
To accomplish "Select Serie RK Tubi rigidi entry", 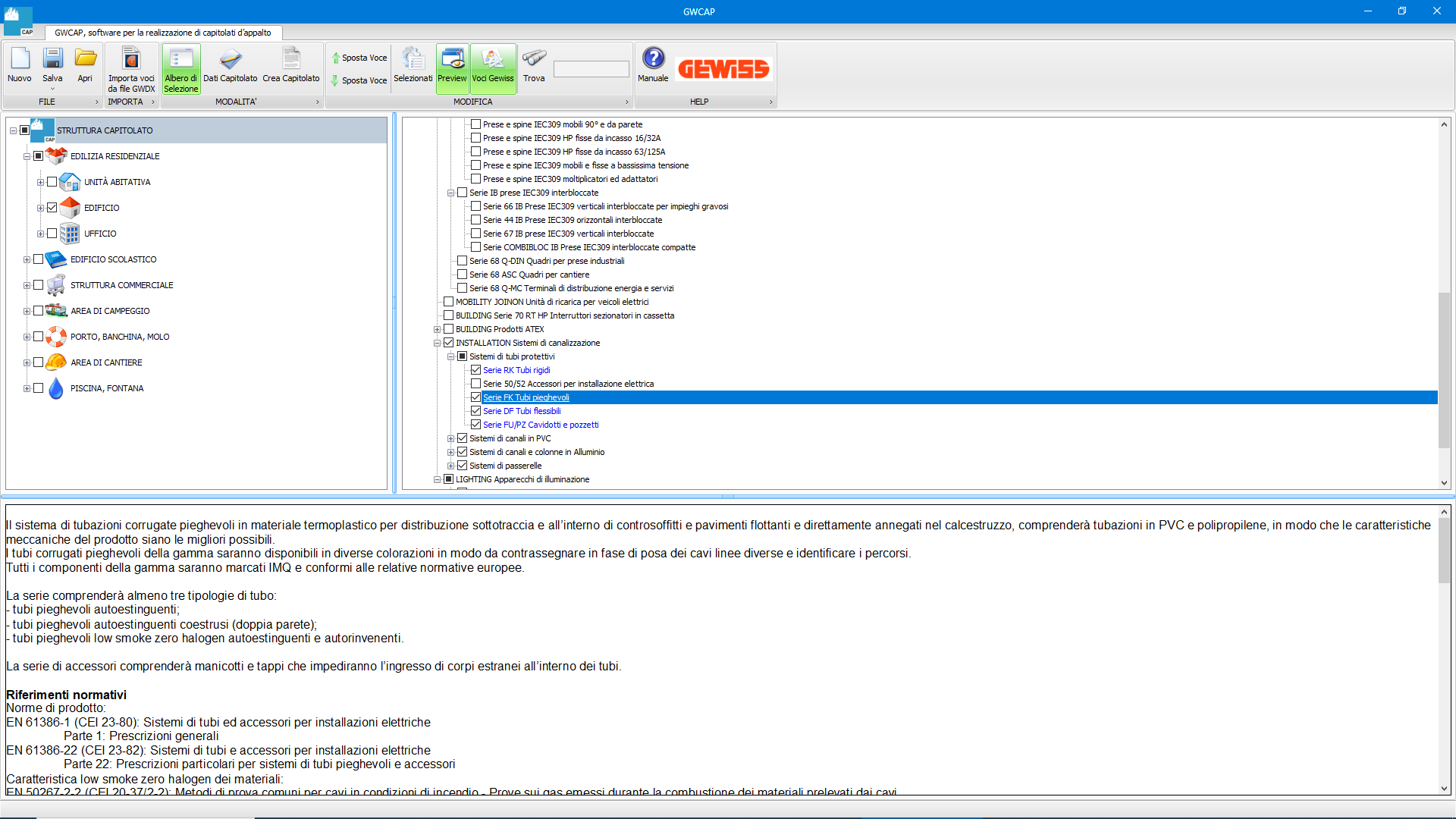I will (516, 370).
